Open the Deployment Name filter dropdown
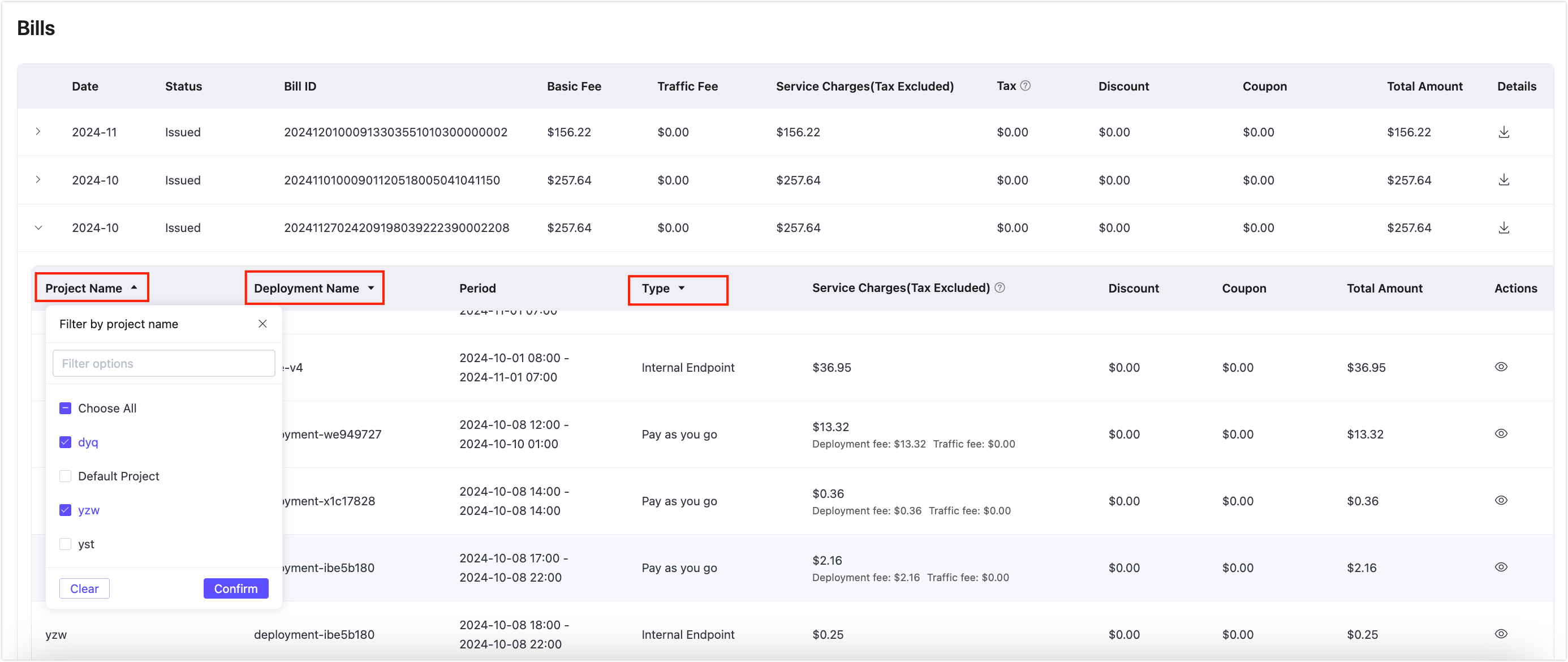The image size is (1568, 662). [x=371, y=288]
